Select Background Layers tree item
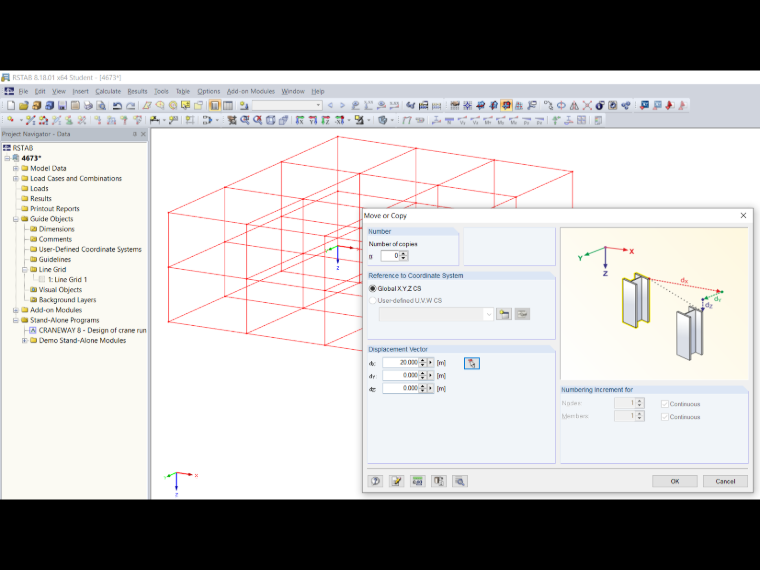 pyautogui.click(x=67, y=300)
